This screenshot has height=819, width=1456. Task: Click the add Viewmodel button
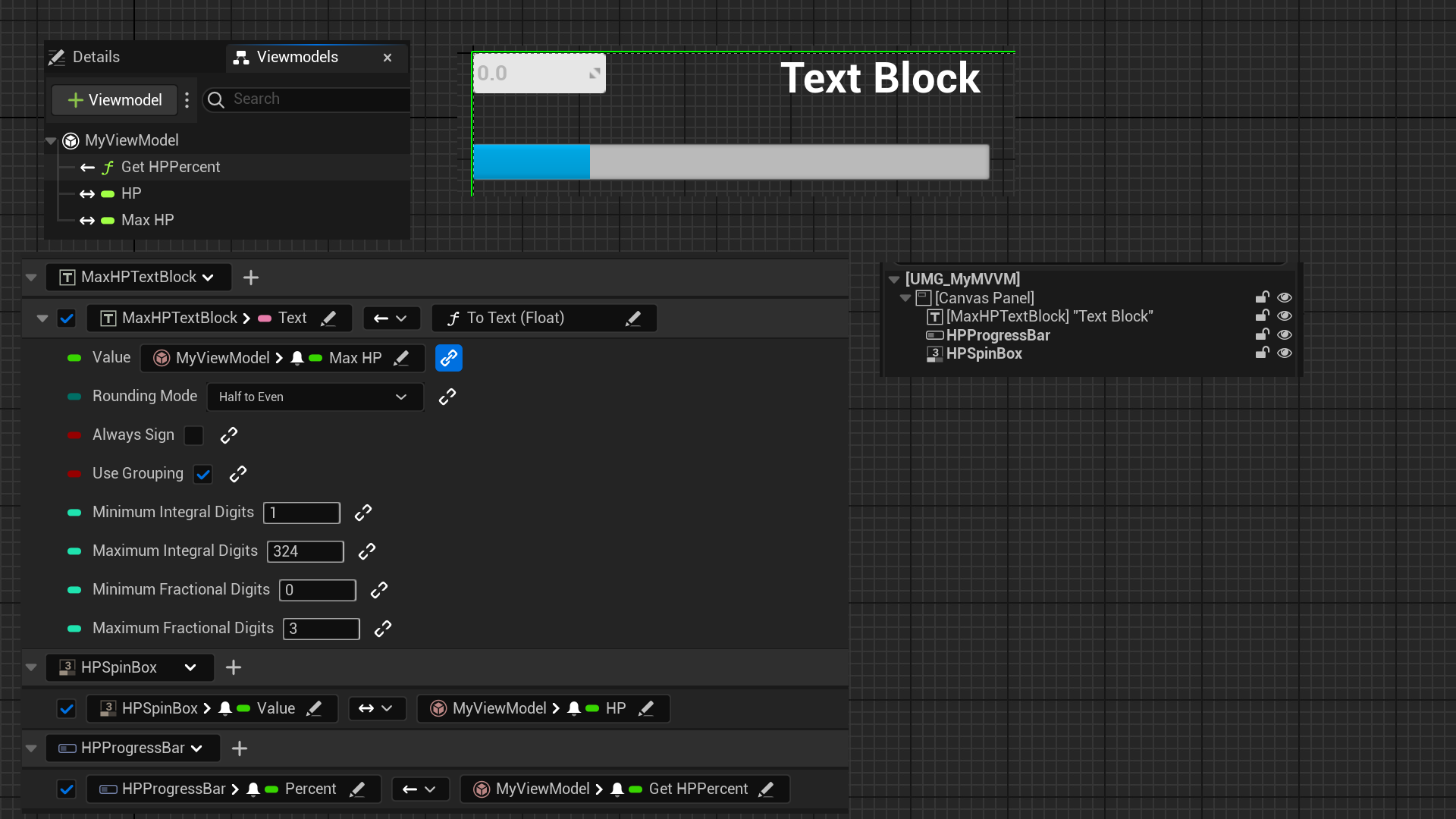(x=115, y=100)
